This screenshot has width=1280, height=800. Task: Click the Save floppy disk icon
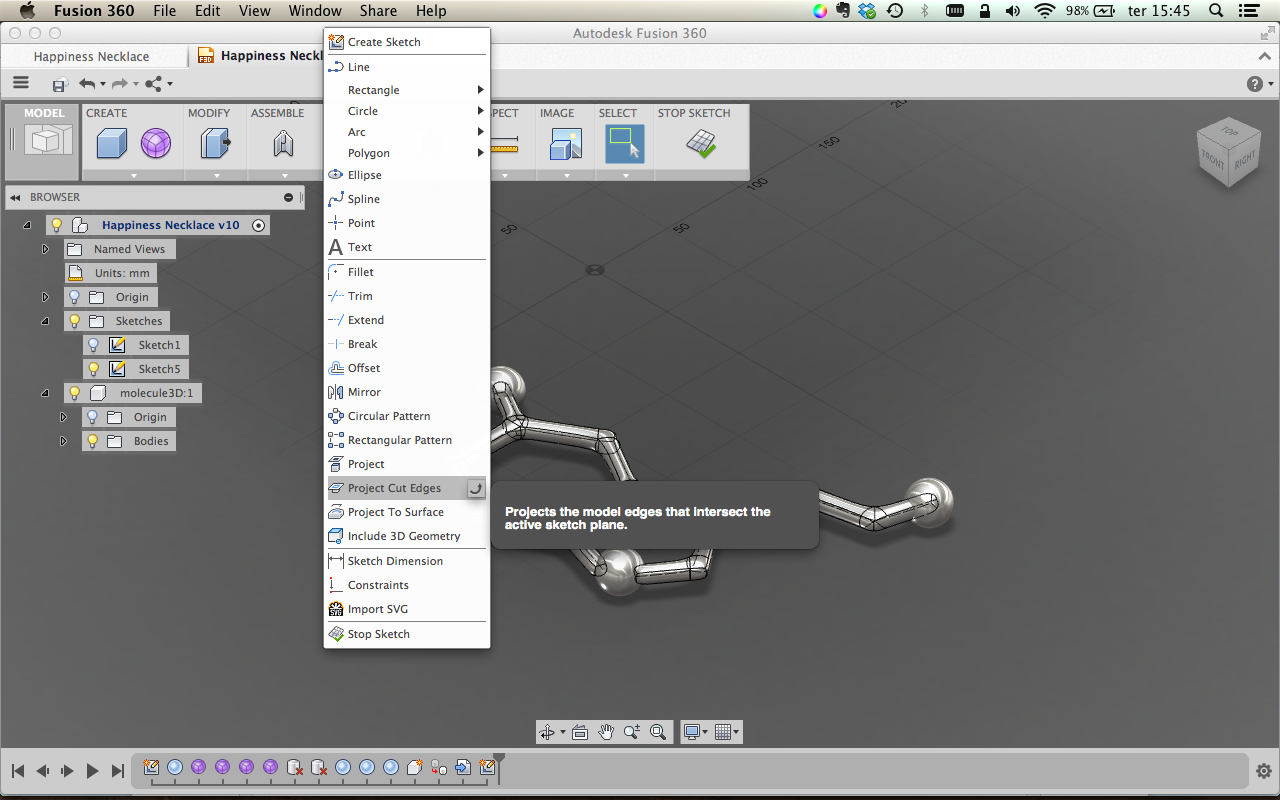click(x=60, y=85)
